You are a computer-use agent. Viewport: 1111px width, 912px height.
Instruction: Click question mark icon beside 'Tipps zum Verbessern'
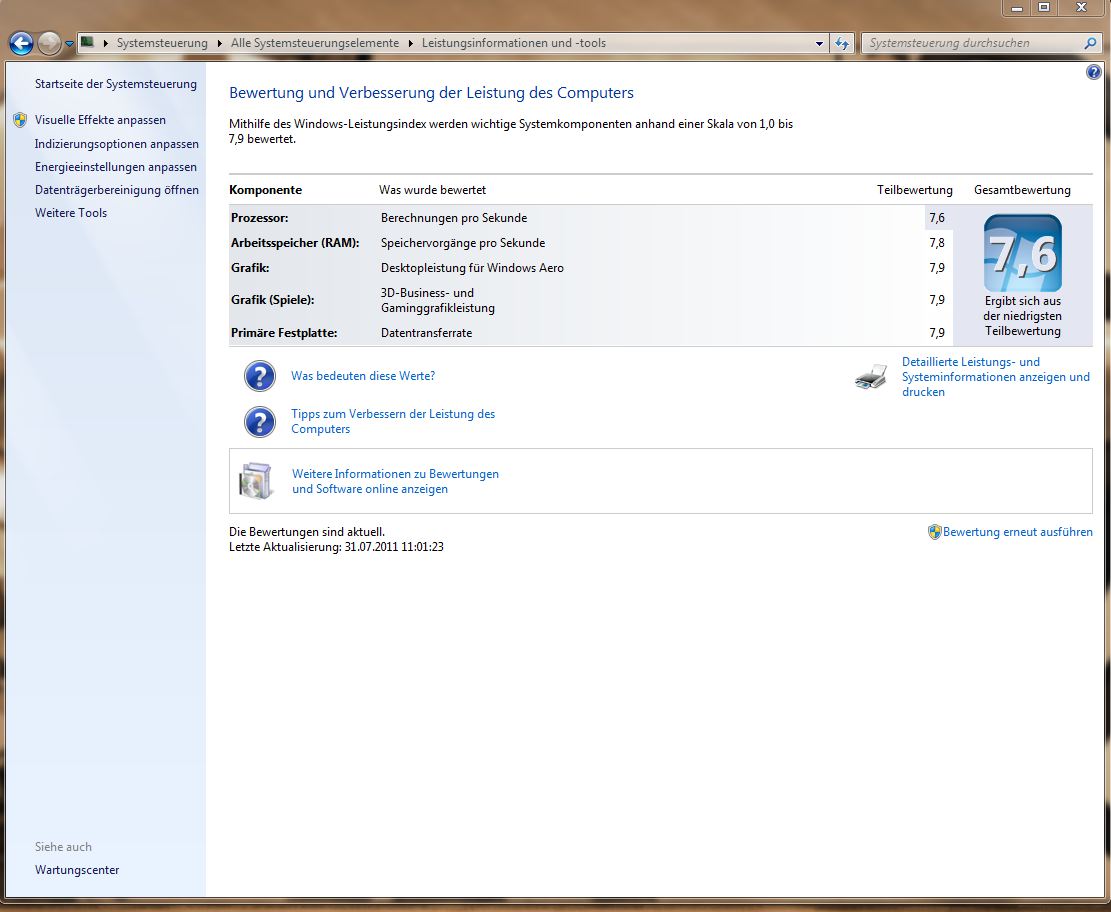tap(260, 421)
